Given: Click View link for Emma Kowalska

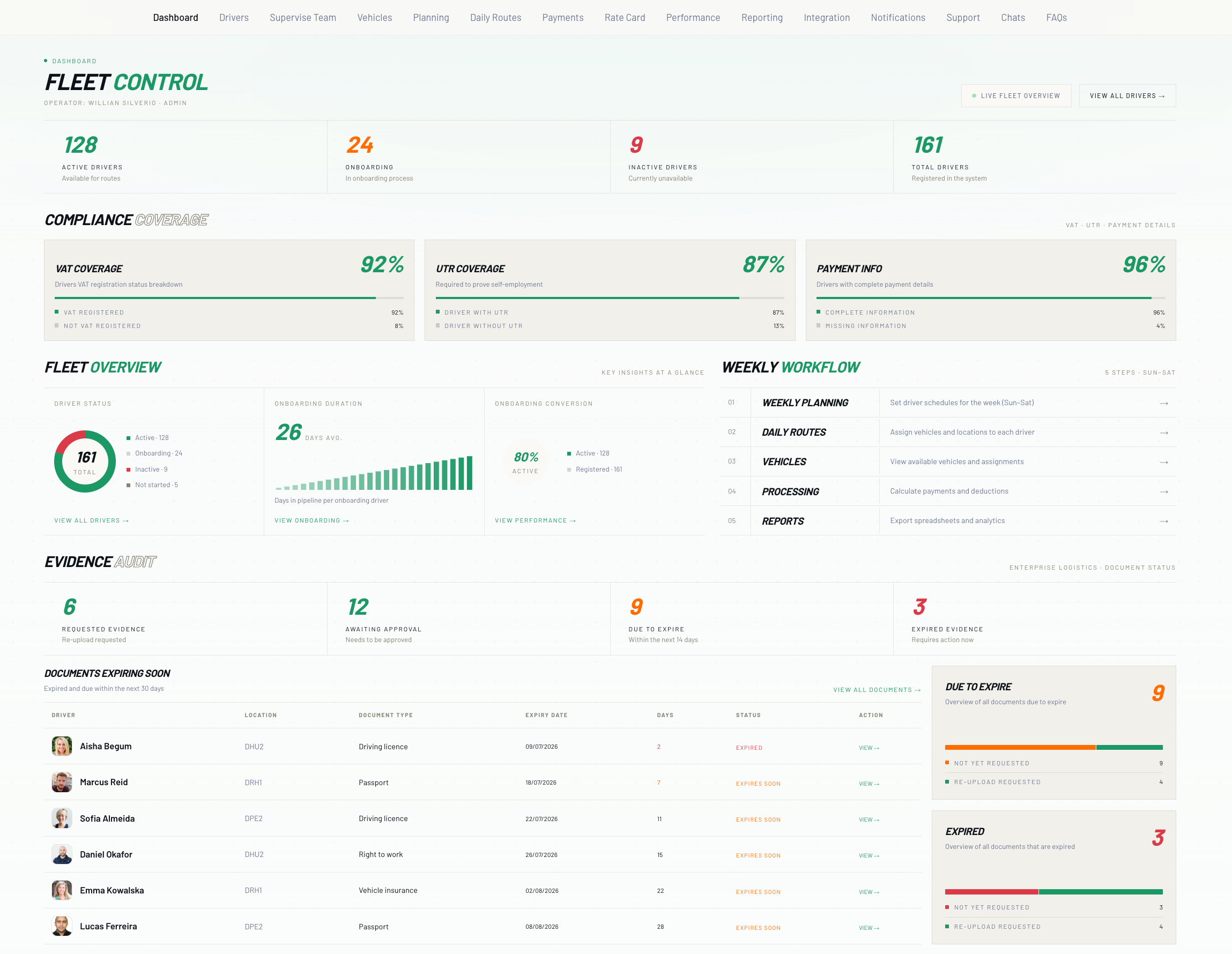Looking at the screenshot, I should click(869, 892).
